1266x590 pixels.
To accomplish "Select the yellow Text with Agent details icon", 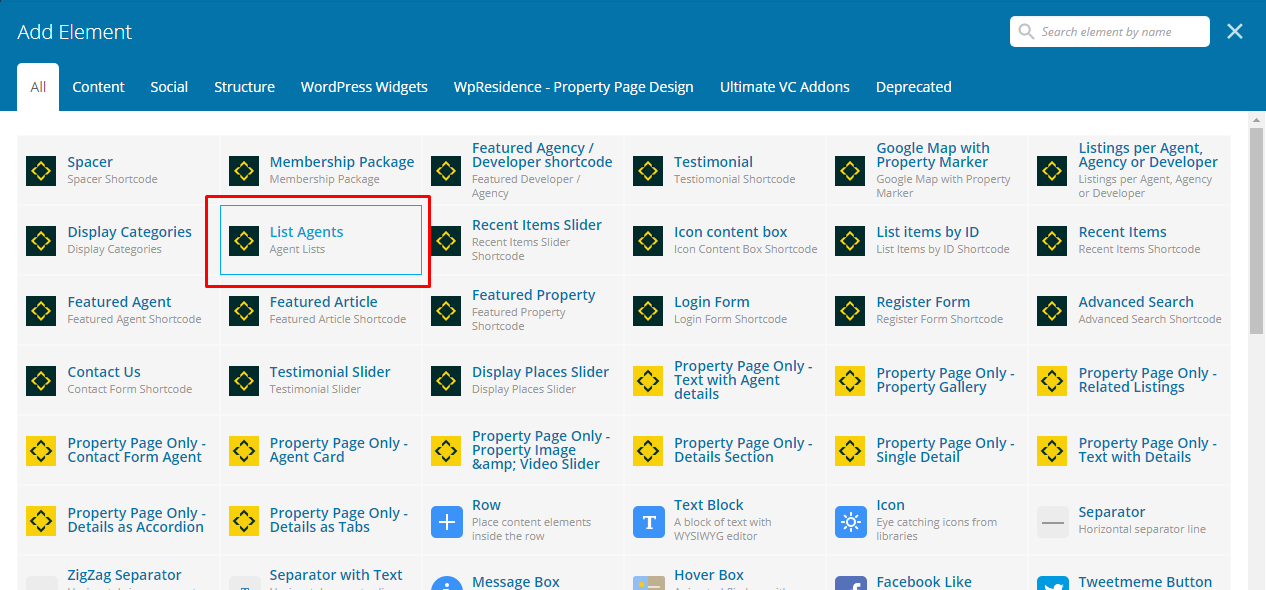I will pos(648,381).
